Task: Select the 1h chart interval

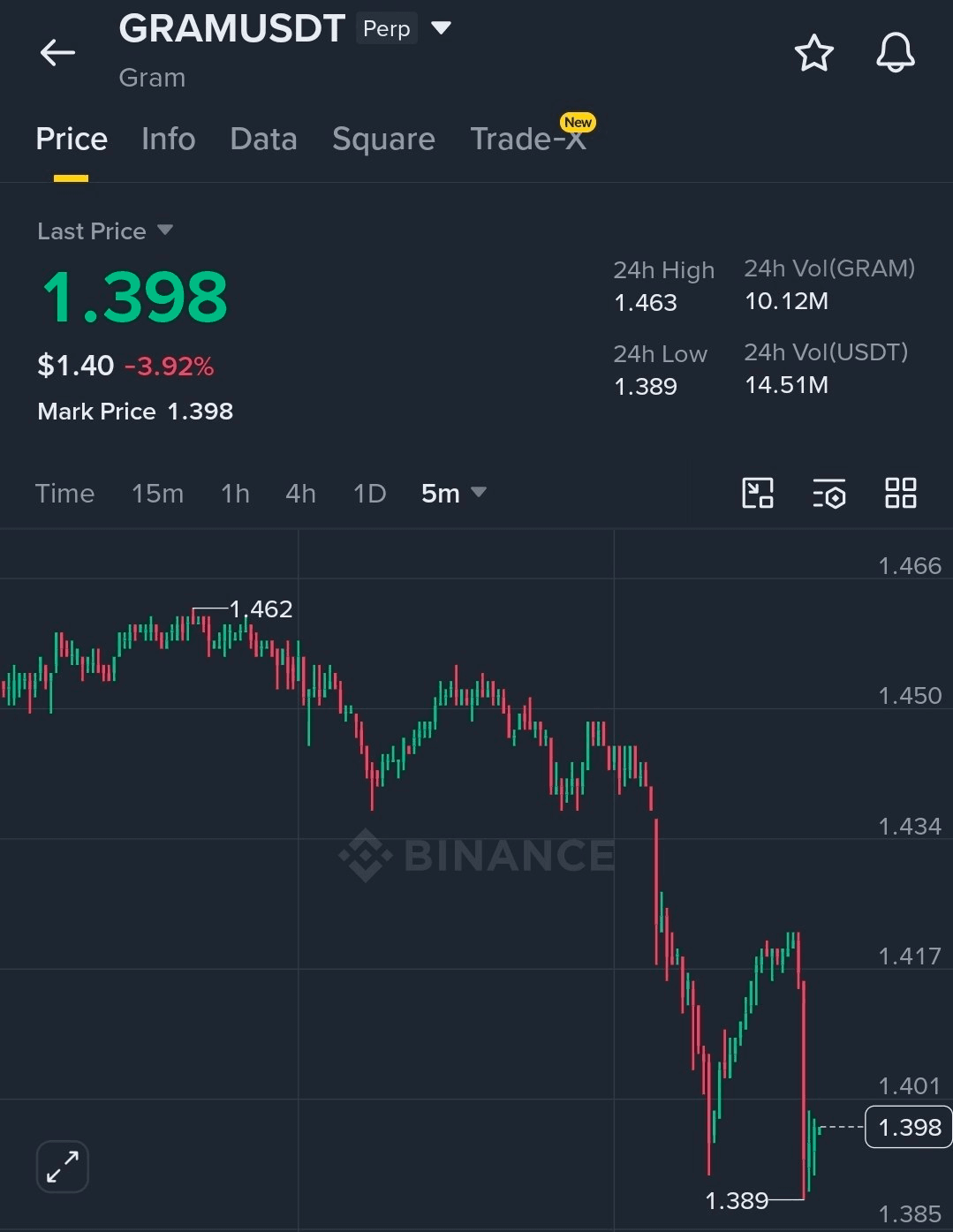Action: (x=235, y=494)
